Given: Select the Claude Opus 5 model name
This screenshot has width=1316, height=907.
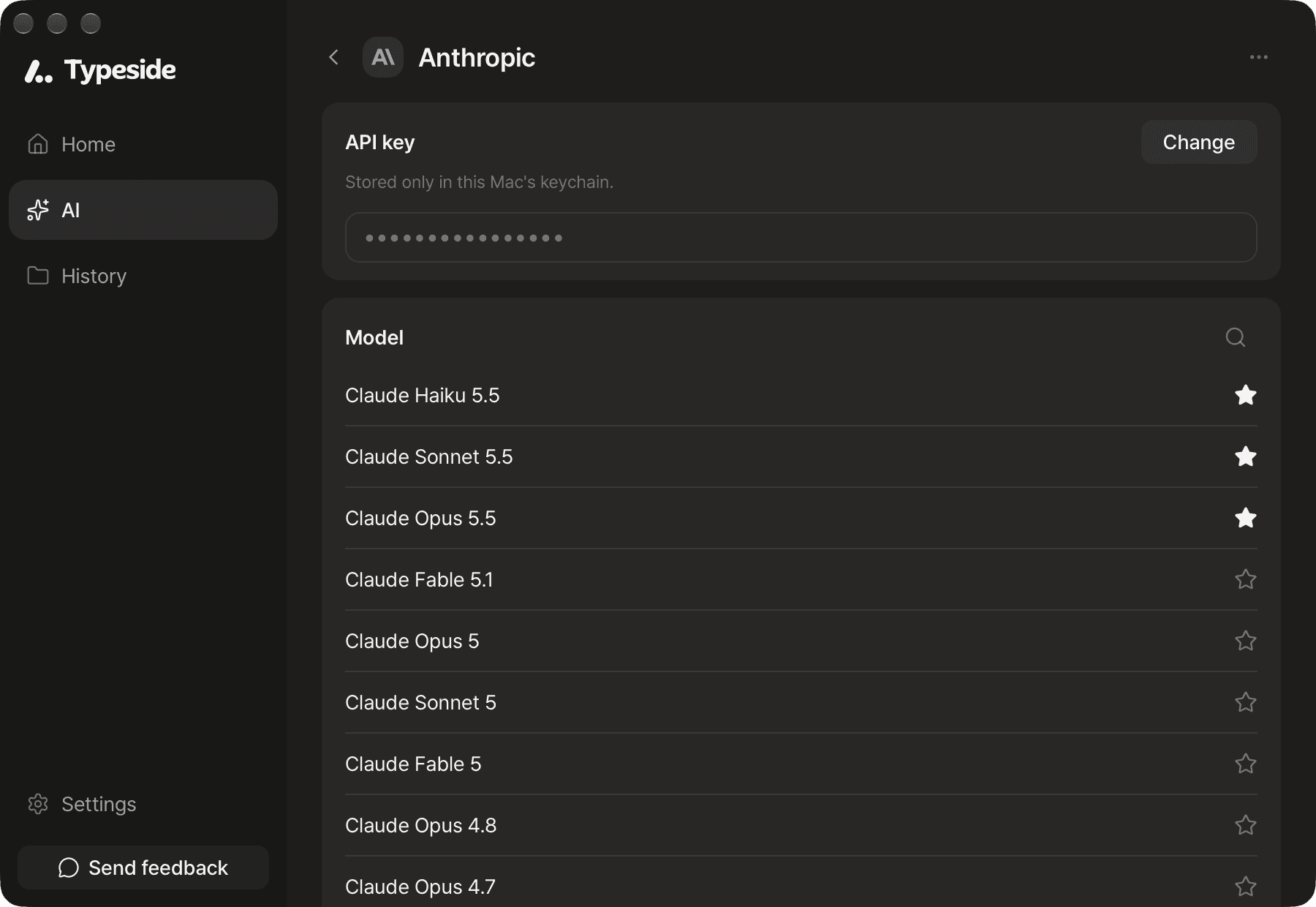Looking at the screenshot, I should click(x=412, y=641).
